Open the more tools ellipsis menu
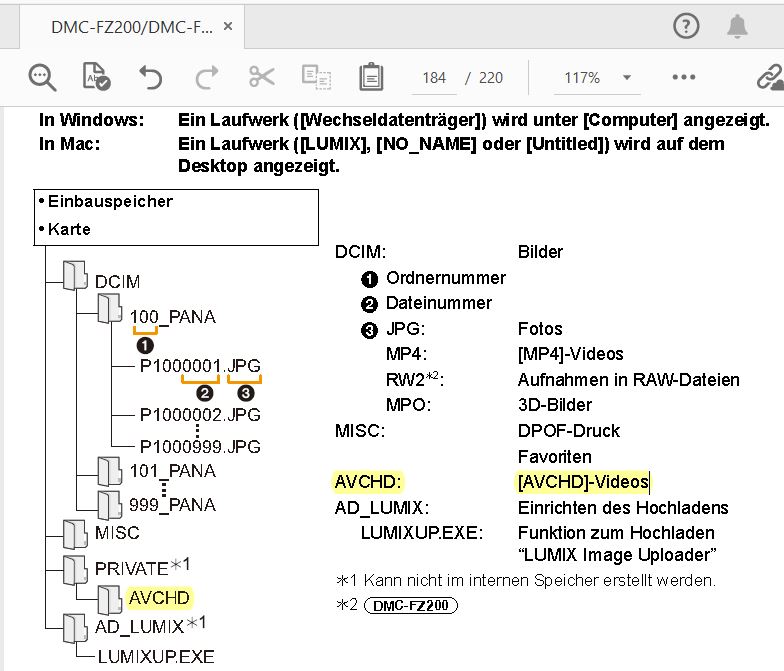784x671 pixels. (684, 77)
